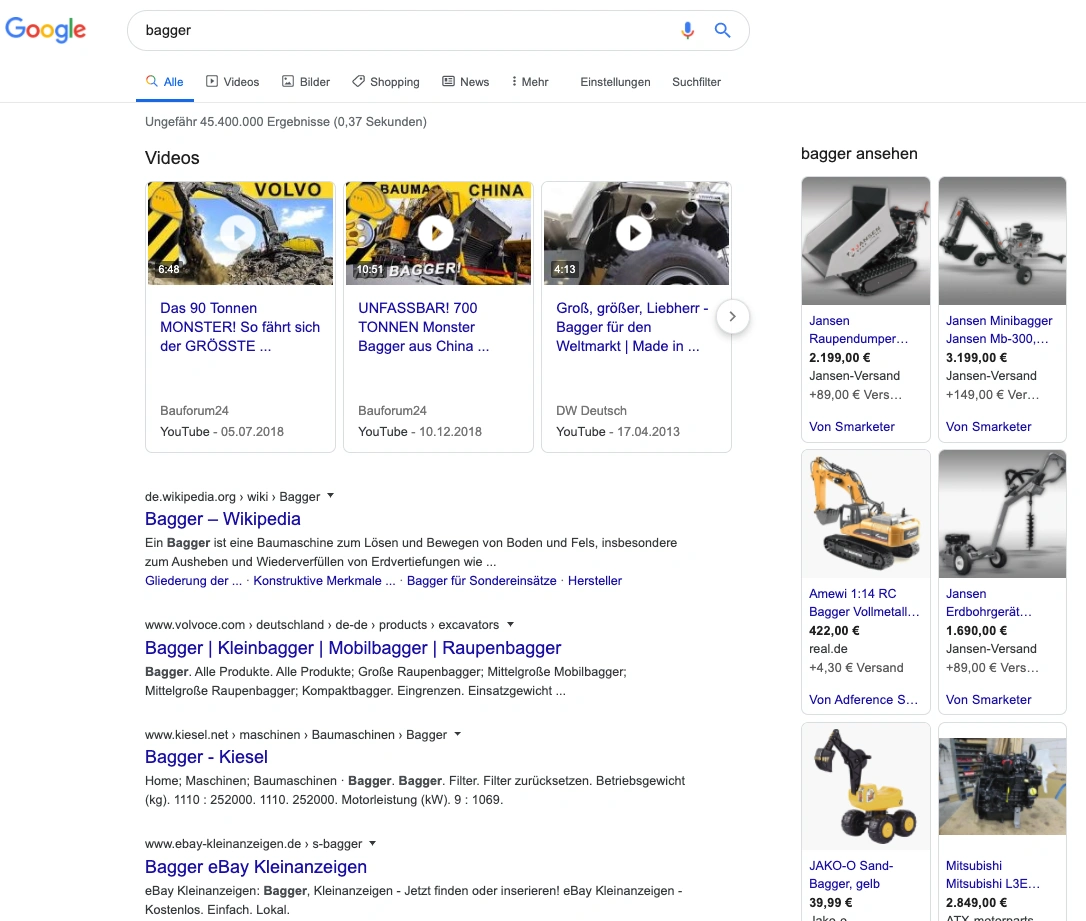Image resolution: width=1086 pixels, height=921 pixels.
Task: Open the Mehr three-dot menu
Action: pos(529,81)
